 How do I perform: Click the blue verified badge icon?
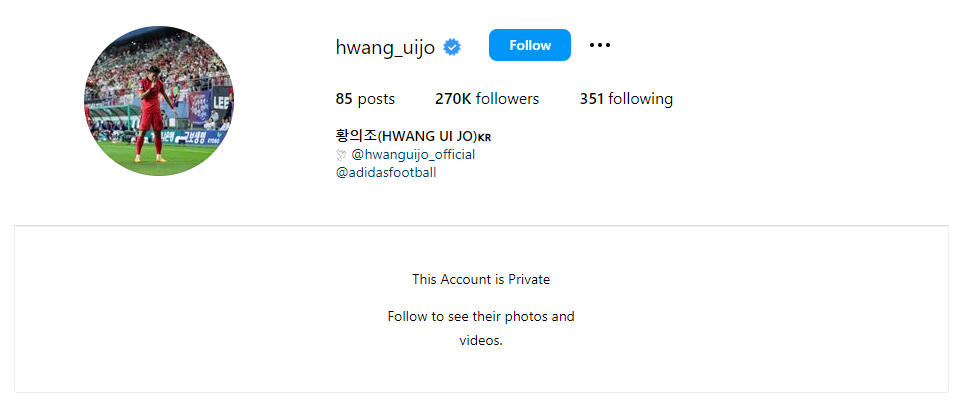pos(452,47)
